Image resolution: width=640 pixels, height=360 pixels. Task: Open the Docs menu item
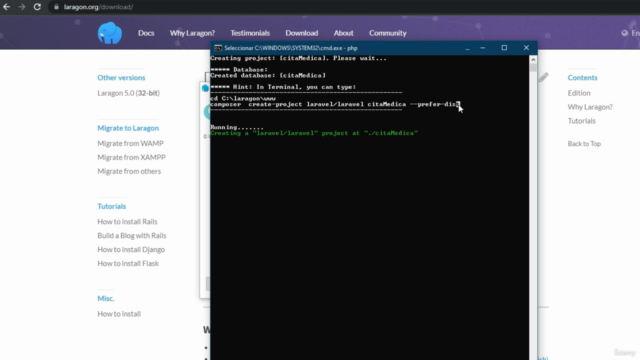(146, 33)
